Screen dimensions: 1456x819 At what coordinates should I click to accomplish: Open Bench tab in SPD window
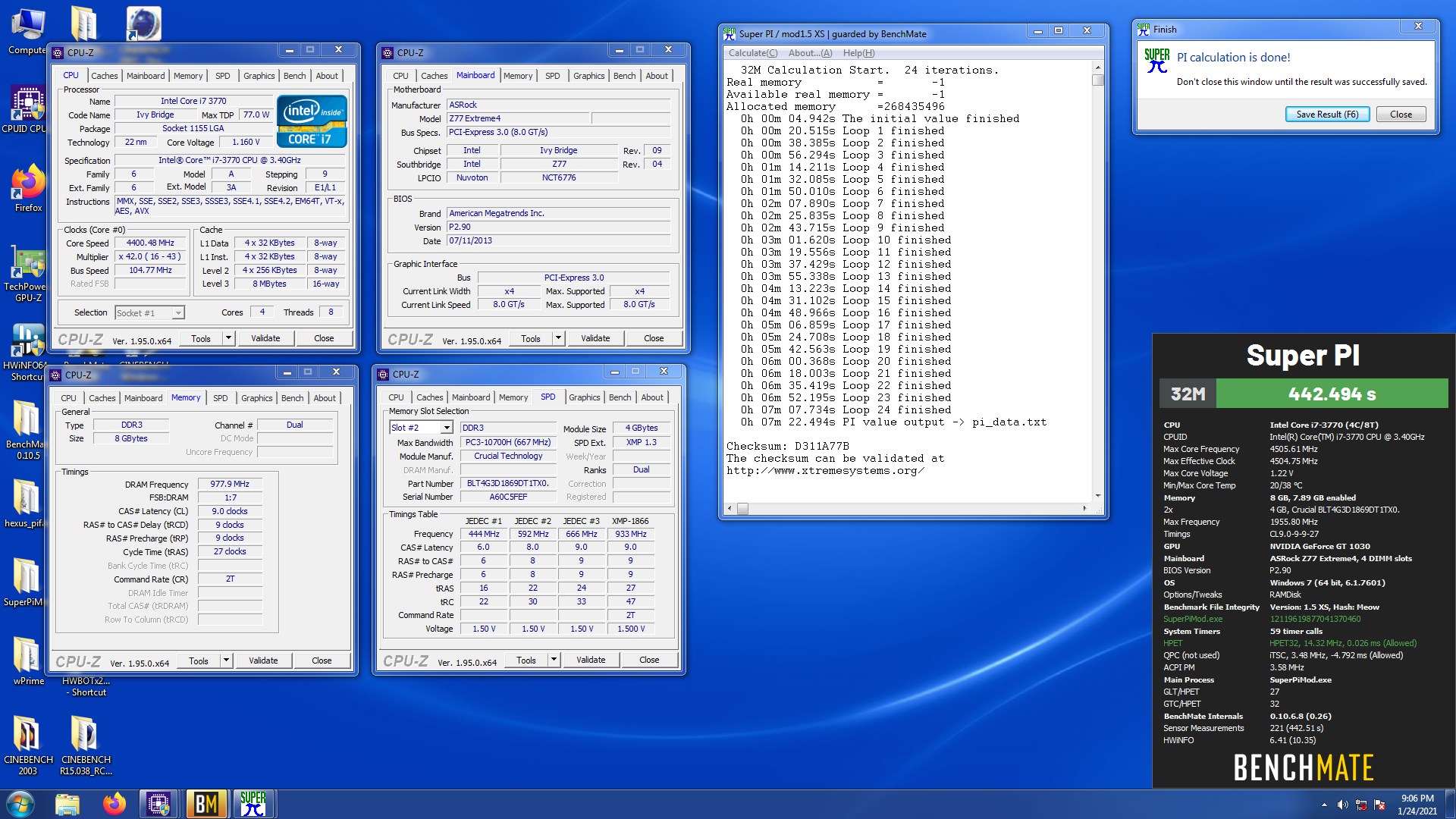point(620,397)
